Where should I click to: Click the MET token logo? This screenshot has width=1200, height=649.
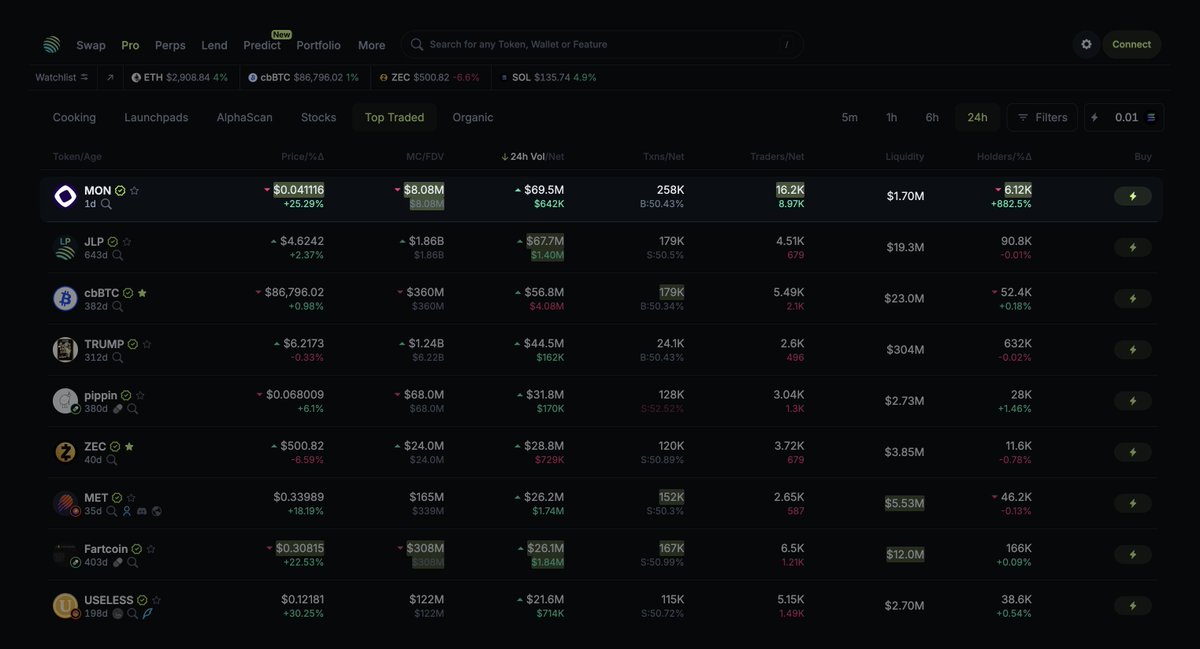pyautogui.click(x=65, y=503)
